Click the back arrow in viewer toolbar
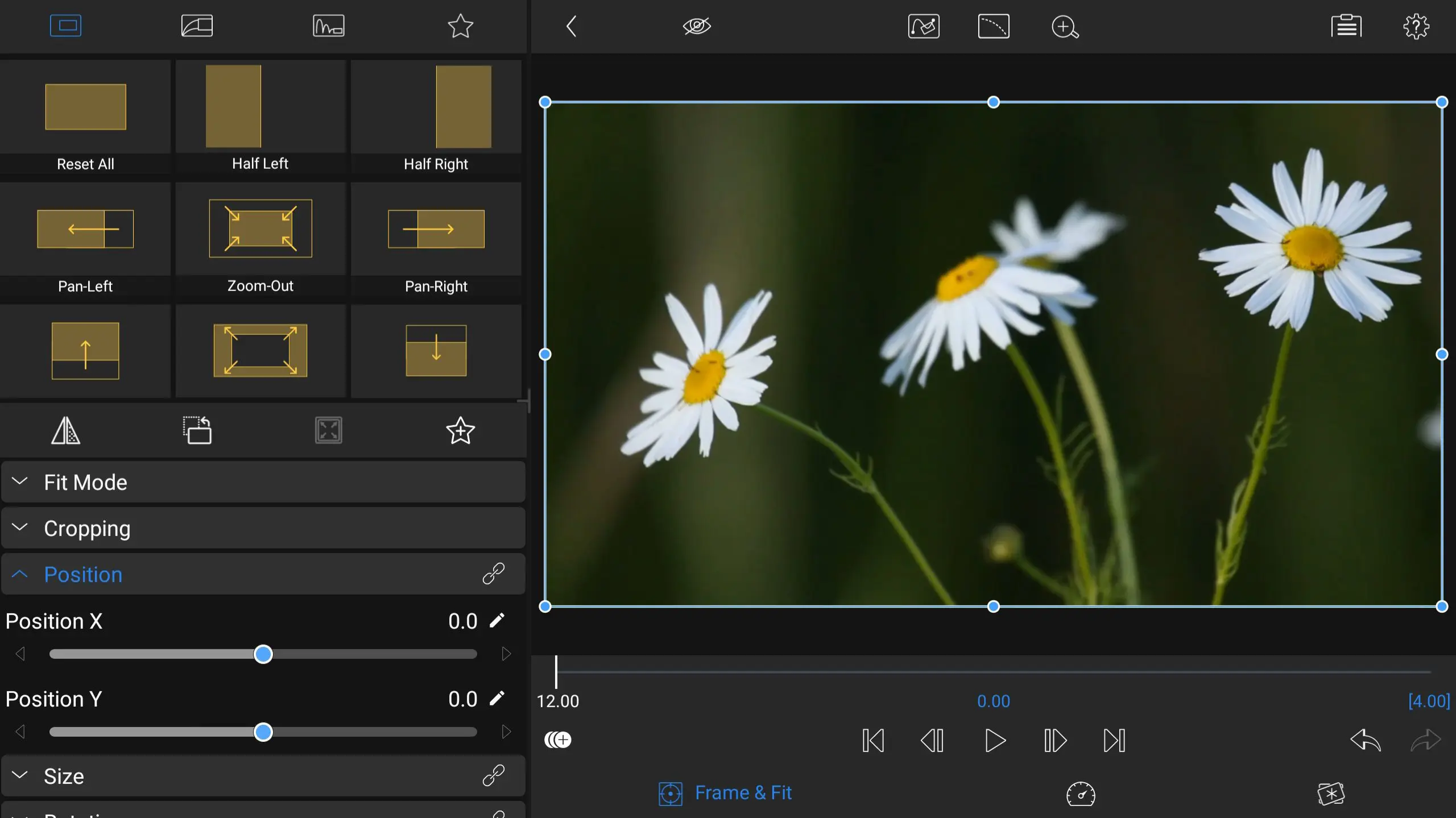1456x818 pixels. pos(572,27)
